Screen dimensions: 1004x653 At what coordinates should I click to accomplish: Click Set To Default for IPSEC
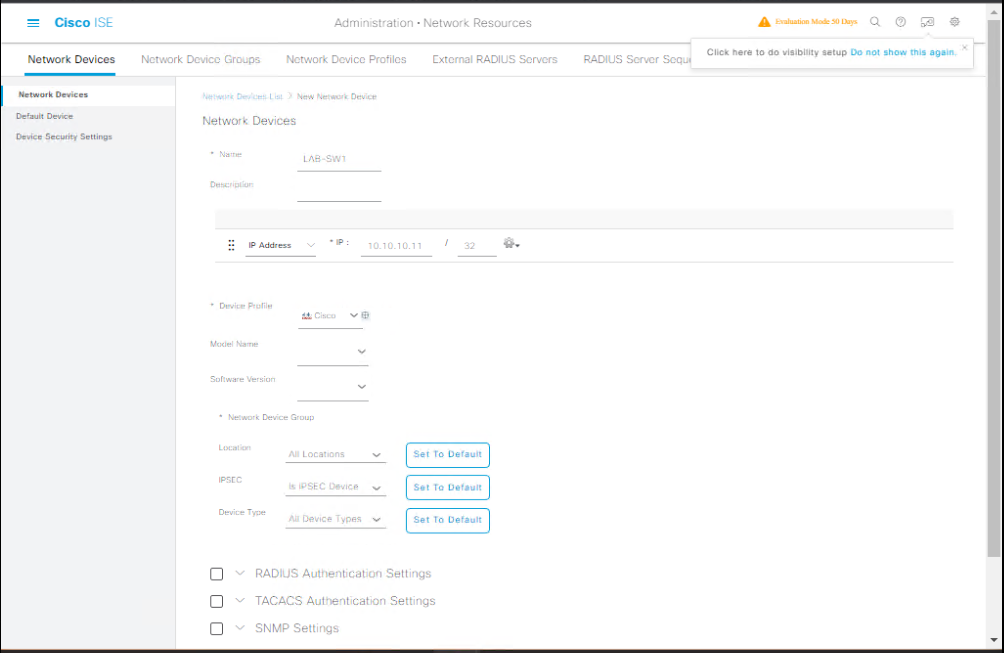coord(448,487)
